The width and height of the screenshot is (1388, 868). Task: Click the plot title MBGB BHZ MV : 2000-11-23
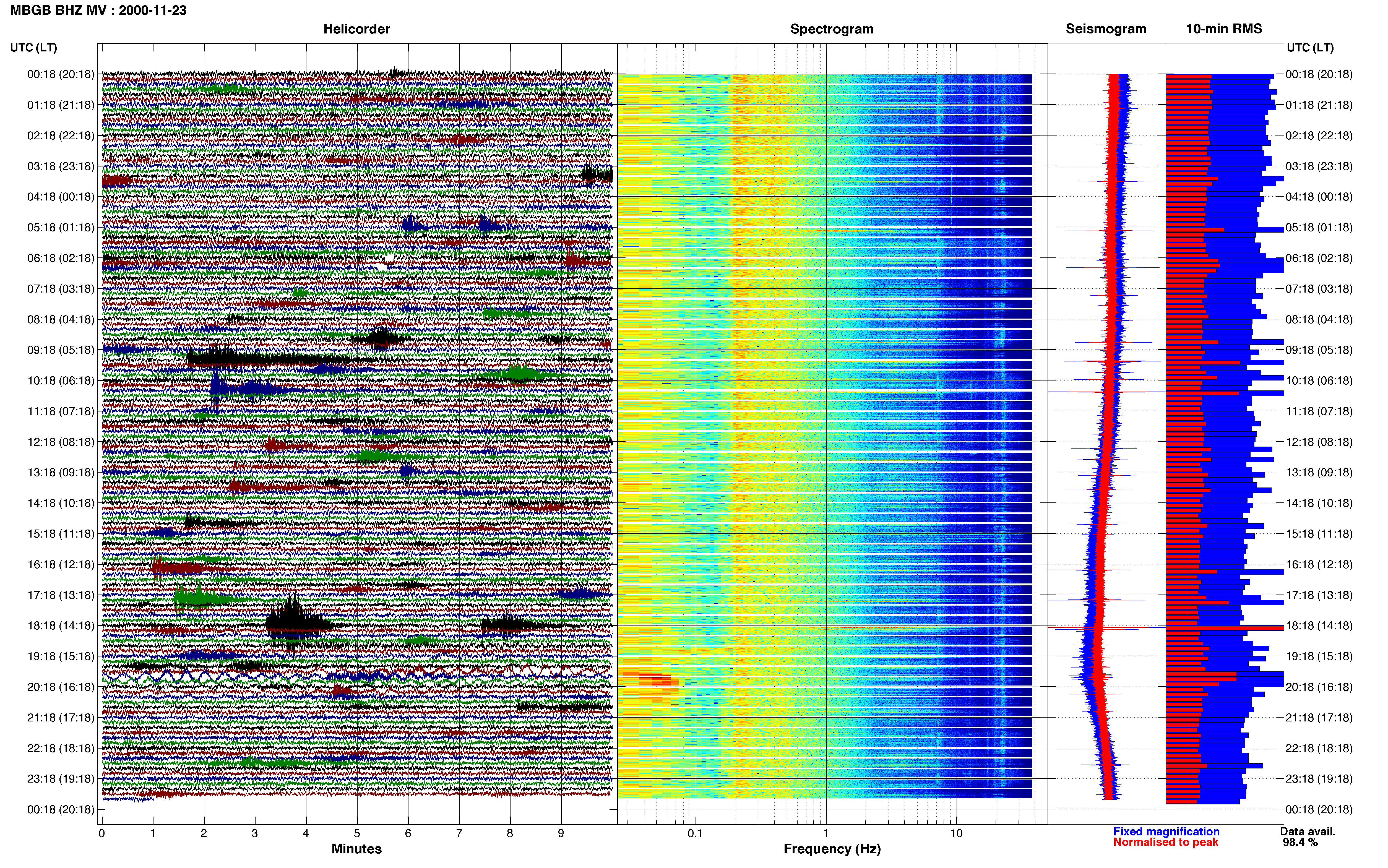pos(98,10)
